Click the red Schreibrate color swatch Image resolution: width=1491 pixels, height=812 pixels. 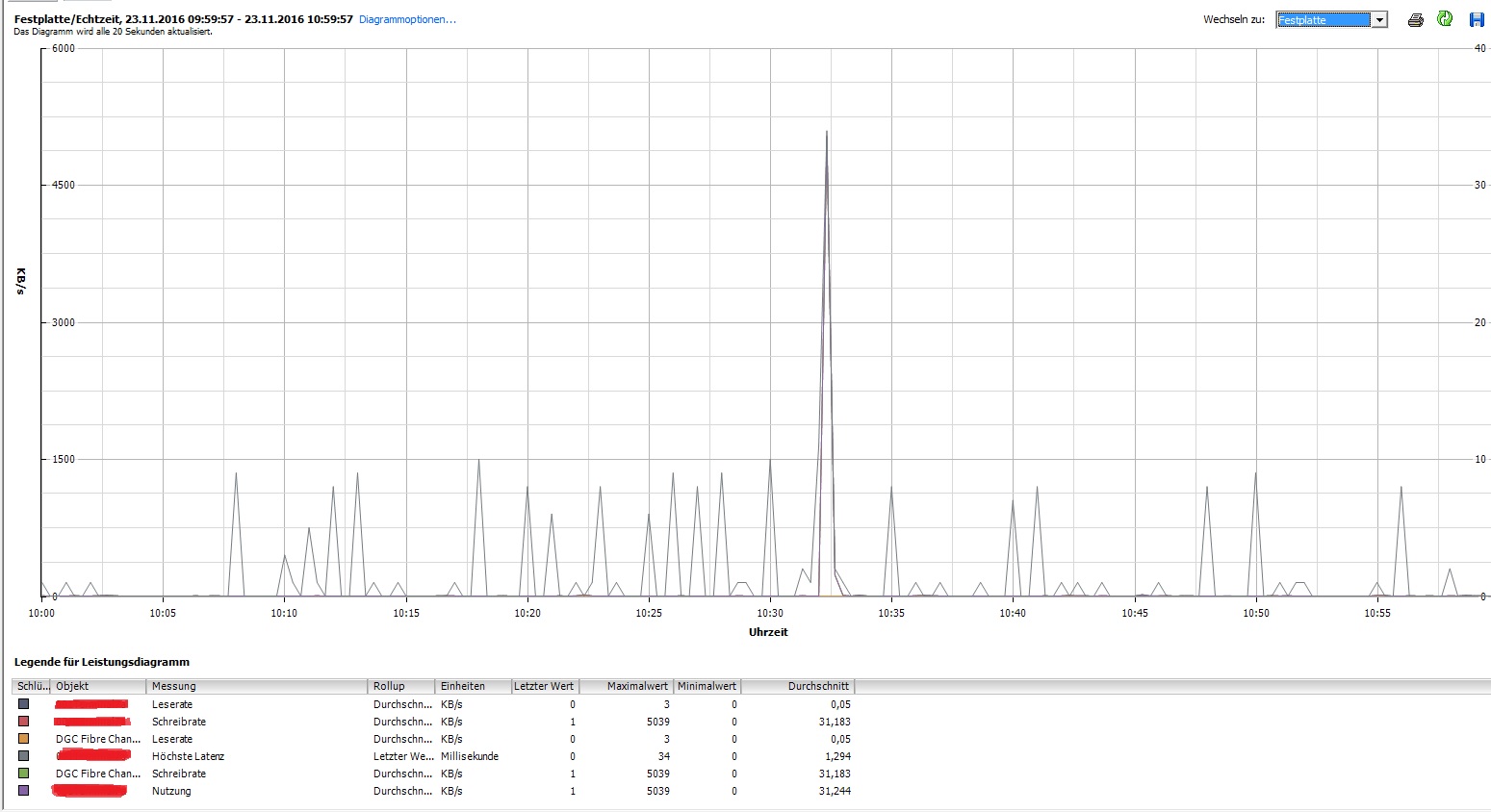click(x=24, y=722)
